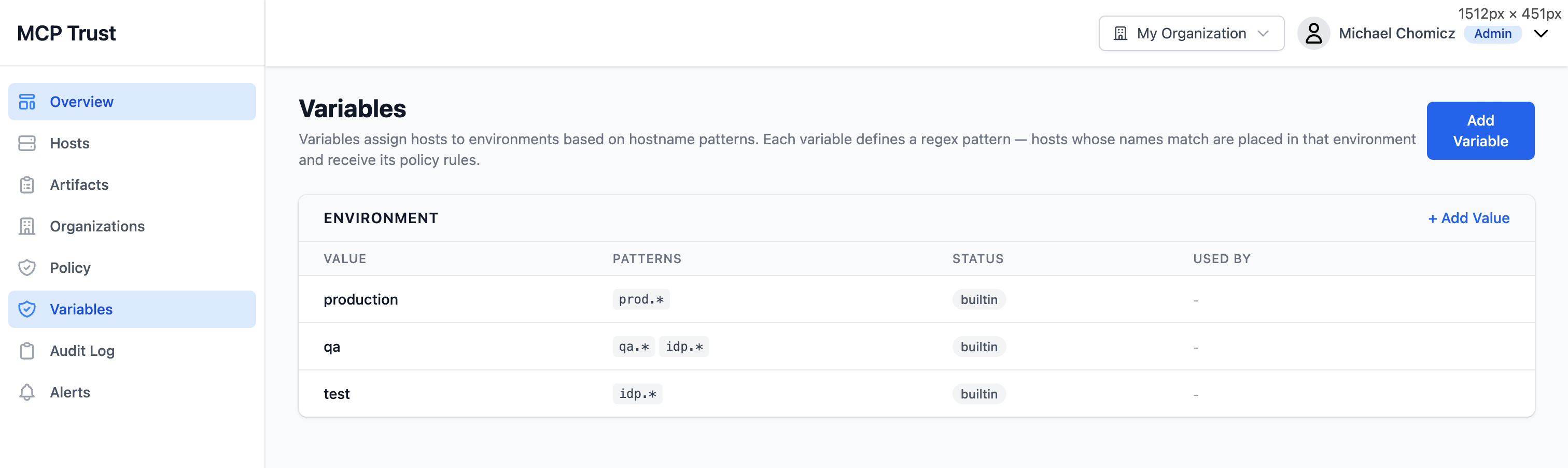
Task: Select the Policy shield icon
Action: (27, 268)
